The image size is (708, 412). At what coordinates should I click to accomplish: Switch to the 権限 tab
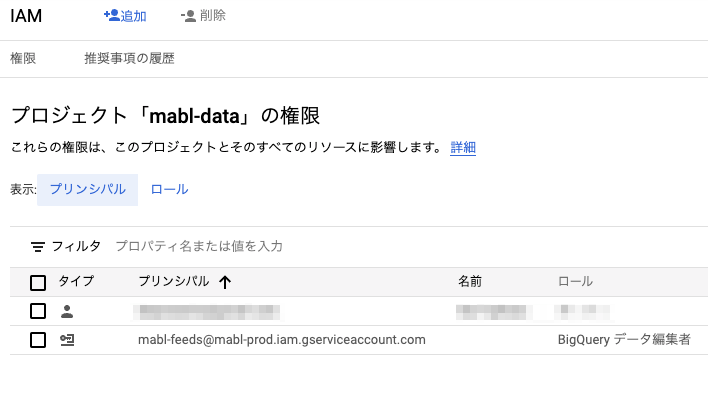[x=23, y=59]
